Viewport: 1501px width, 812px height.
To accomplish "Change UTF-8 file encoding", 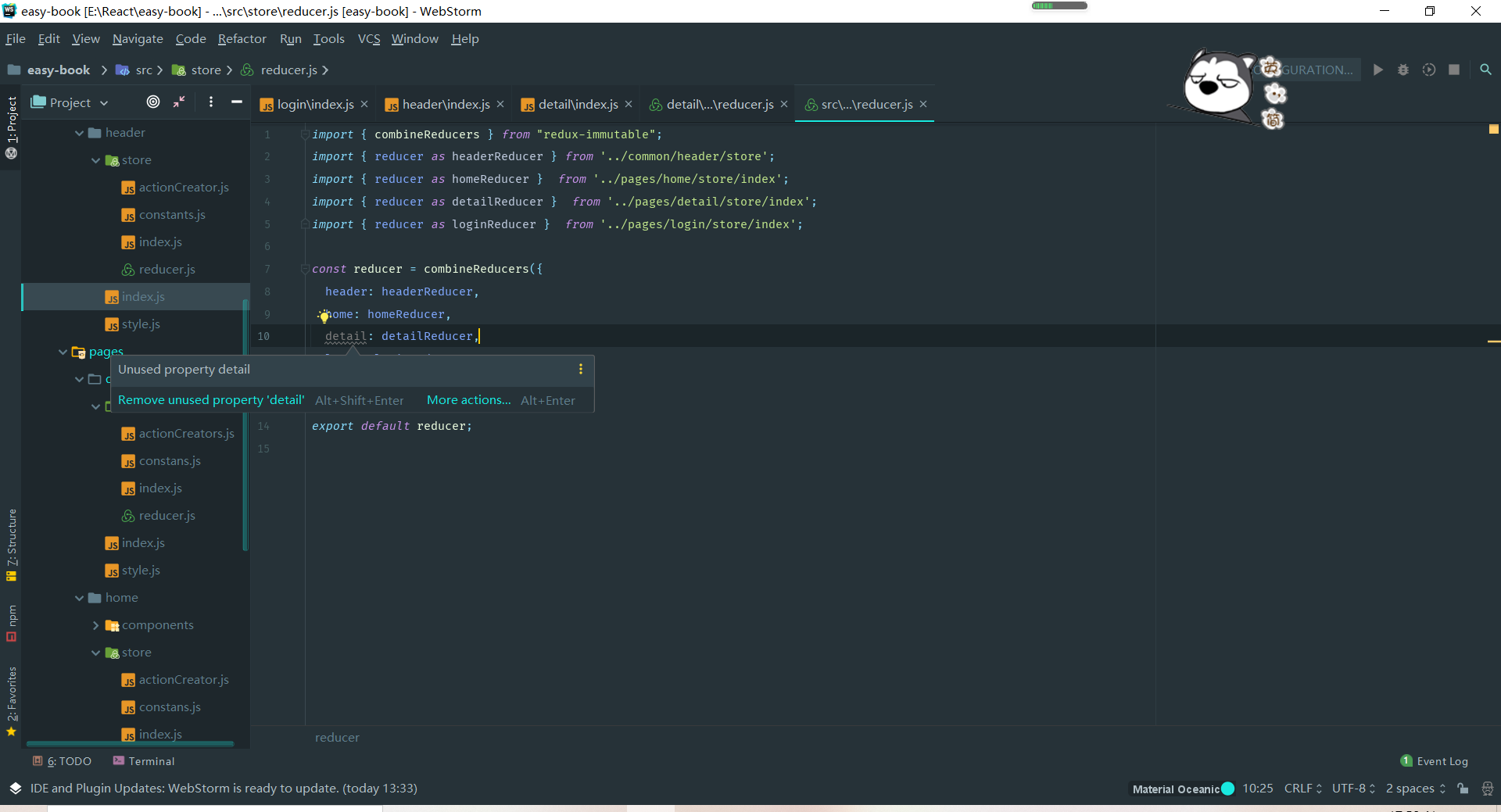I will (x=1353, y=789).
